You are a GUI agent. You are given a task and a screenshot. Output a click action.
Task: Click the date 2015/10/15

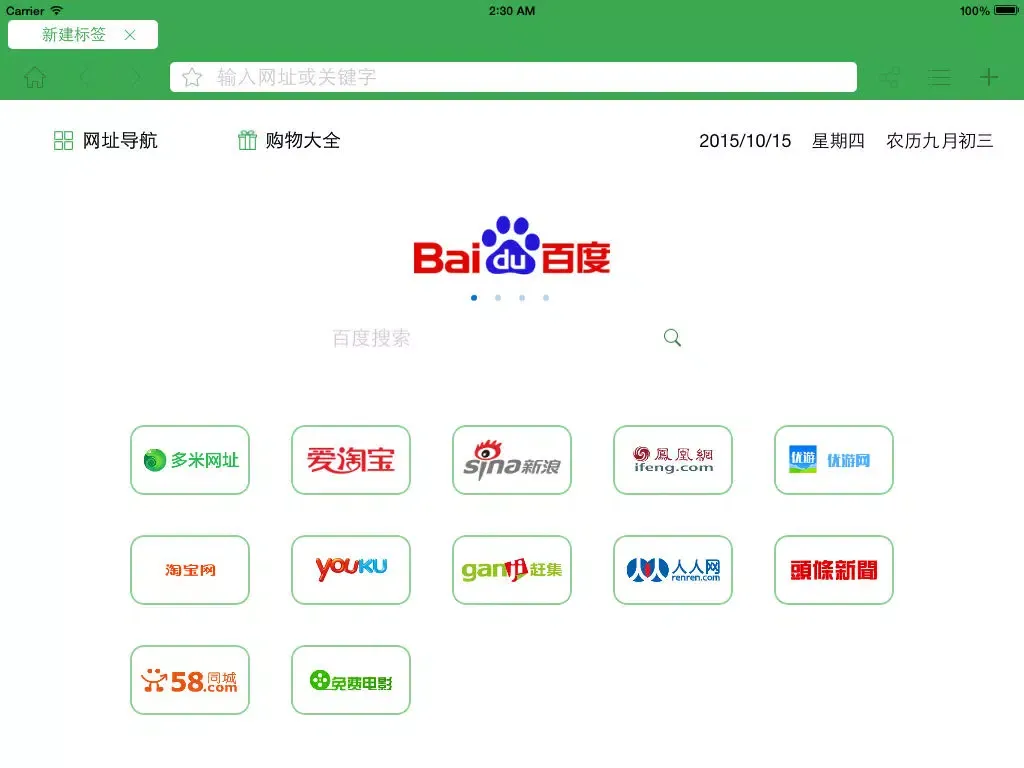pos(745,141)
